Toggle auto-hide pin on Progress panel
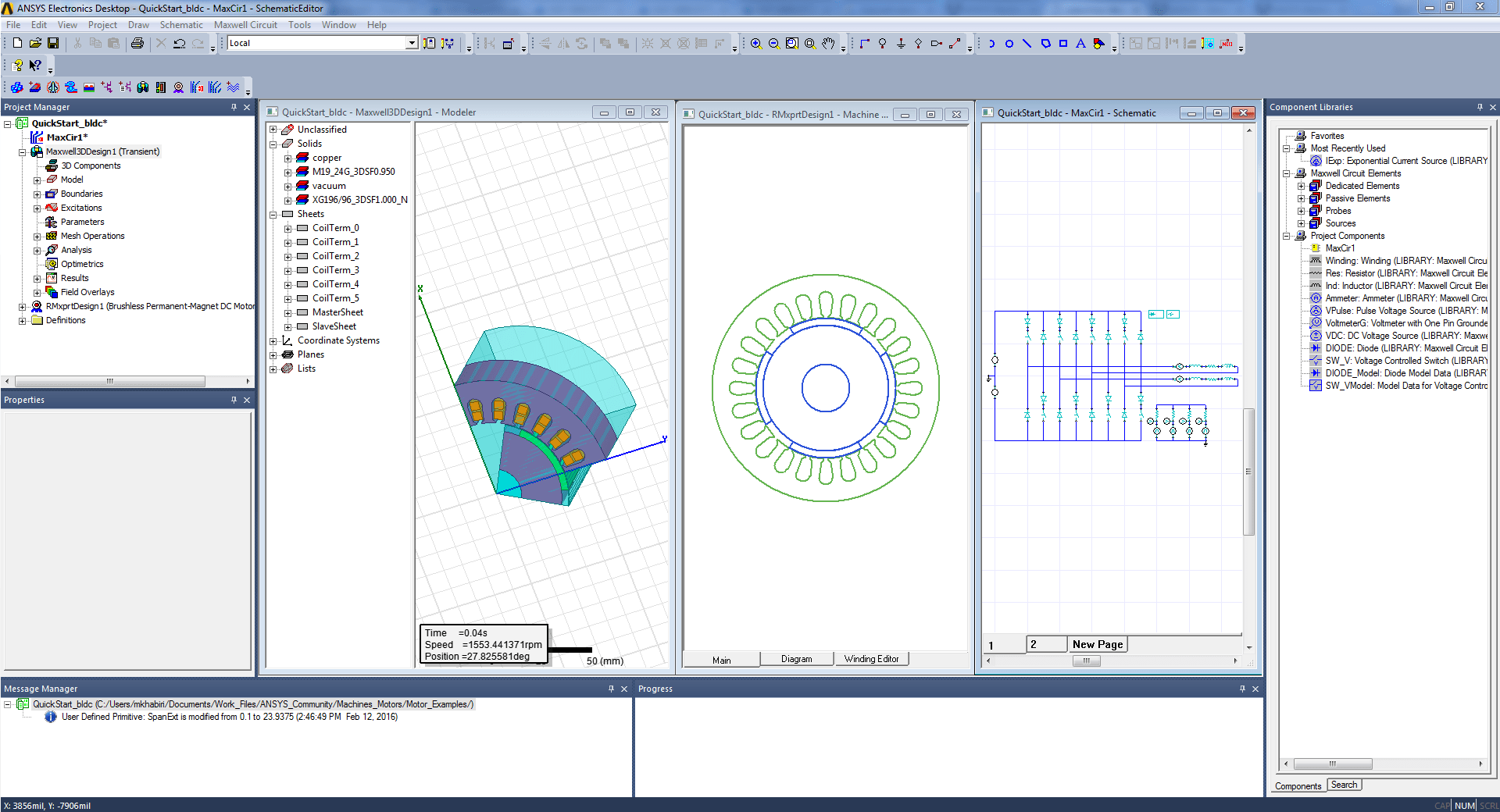 tap(1242, 689)
